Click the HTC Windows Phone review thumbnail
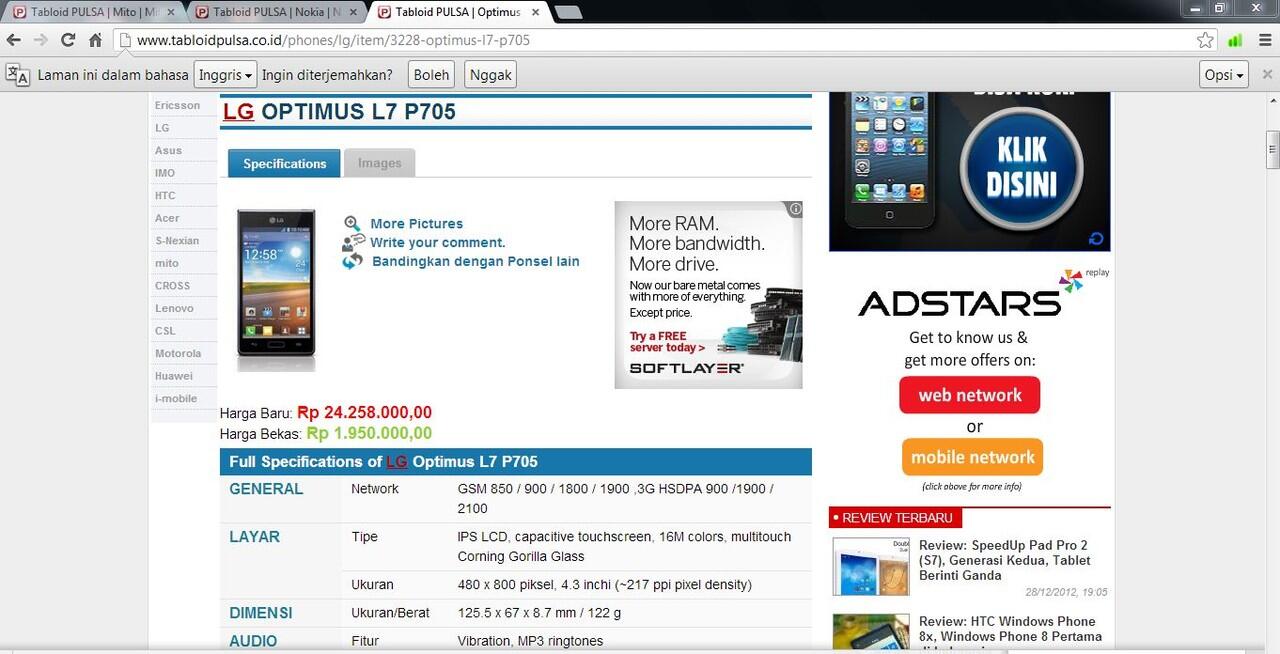Screen dimensions: 1280x654 871,633
